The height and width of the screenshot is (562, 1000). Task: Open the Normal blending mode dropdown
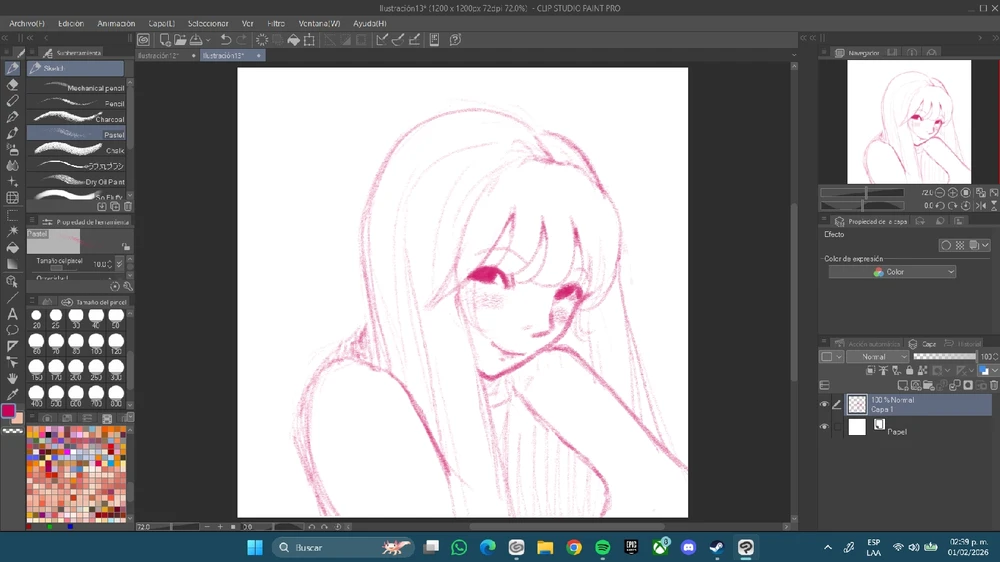tap(878, 357)
